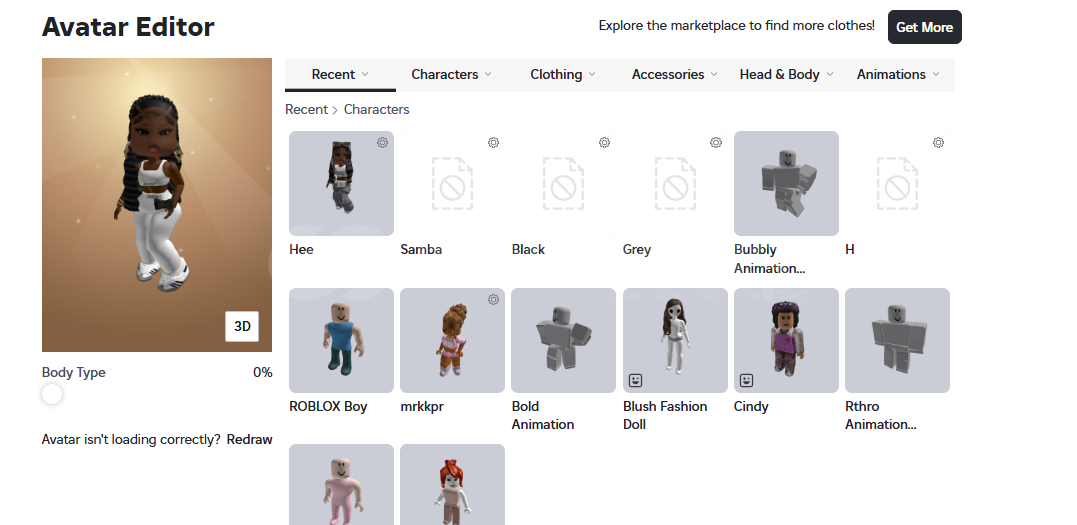Click Recent in the breadcrumb

[x=306, y=109]
